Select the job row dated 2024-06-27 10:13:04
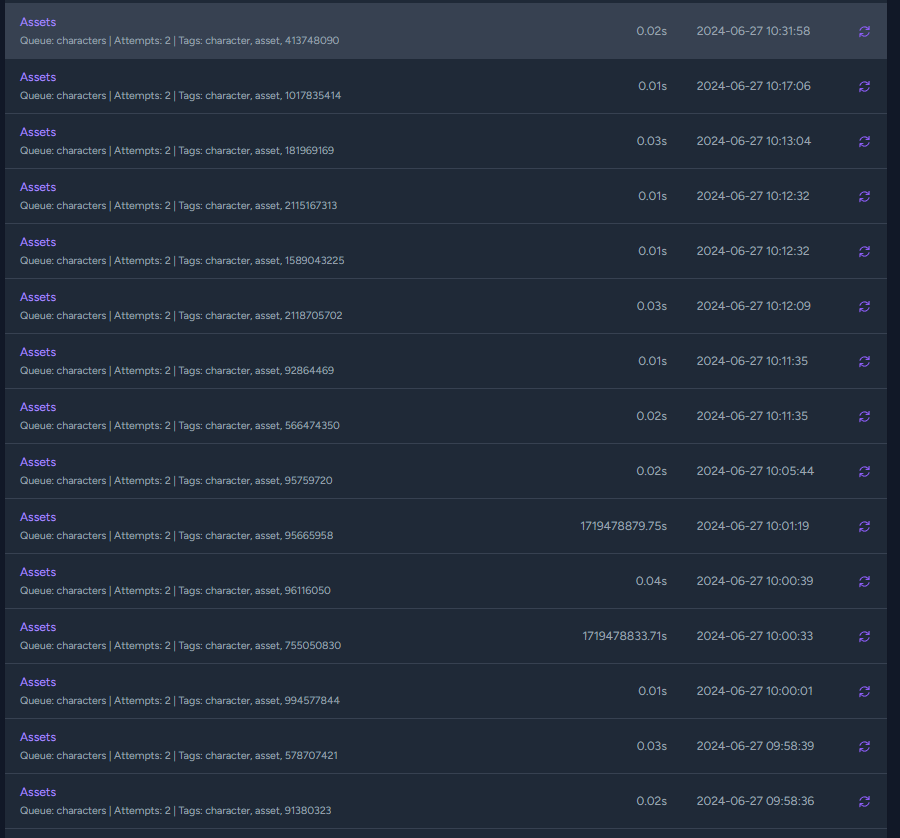The height and width of the screenshot is (838, 900). coord(450,141)
